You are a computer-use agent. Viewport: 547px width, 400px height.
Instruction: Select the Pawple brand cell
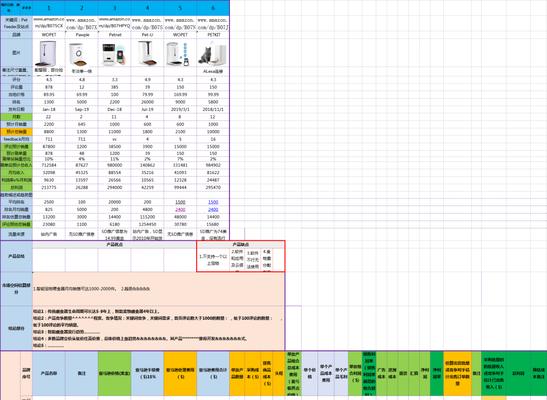tap(82, 35)
